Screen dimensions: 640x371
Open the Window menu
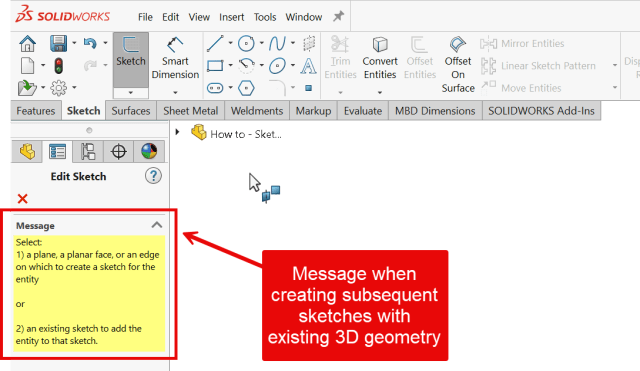pyautogui.click(x=304, y=17)
